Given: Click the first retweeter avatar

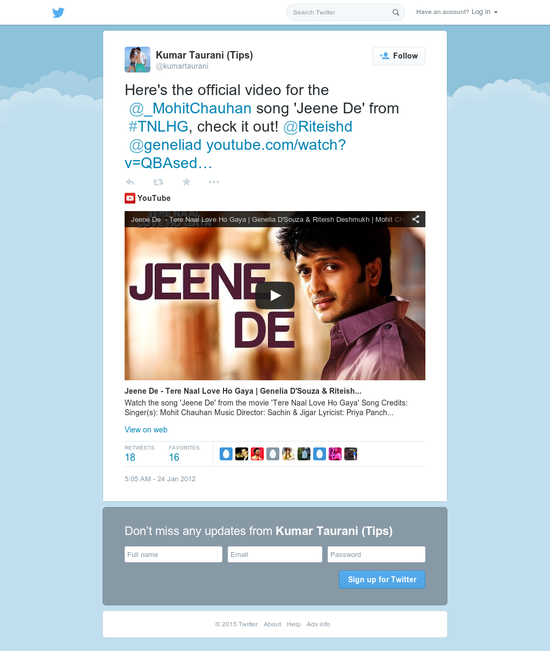Looking at the screenshot, I should [x=226, y=454].
